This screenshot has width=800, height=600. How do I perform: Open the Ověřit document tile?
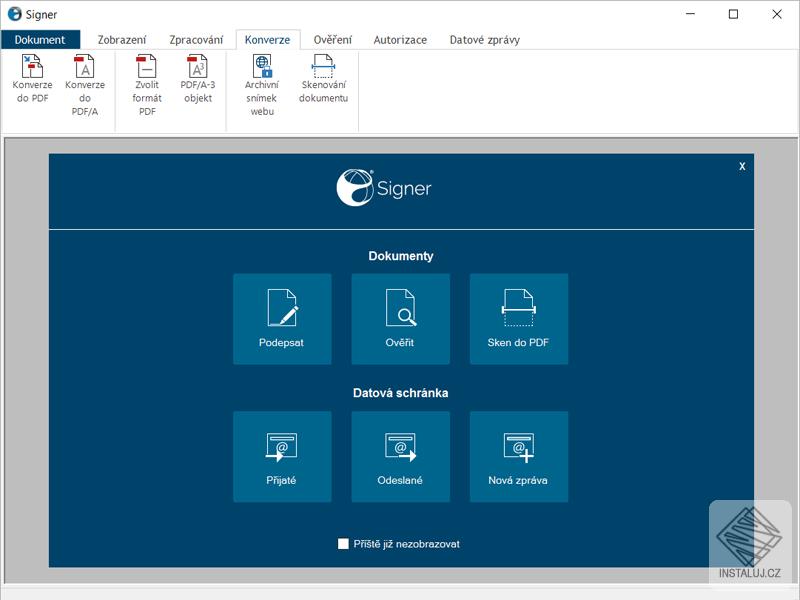click(x=401, y=319)
